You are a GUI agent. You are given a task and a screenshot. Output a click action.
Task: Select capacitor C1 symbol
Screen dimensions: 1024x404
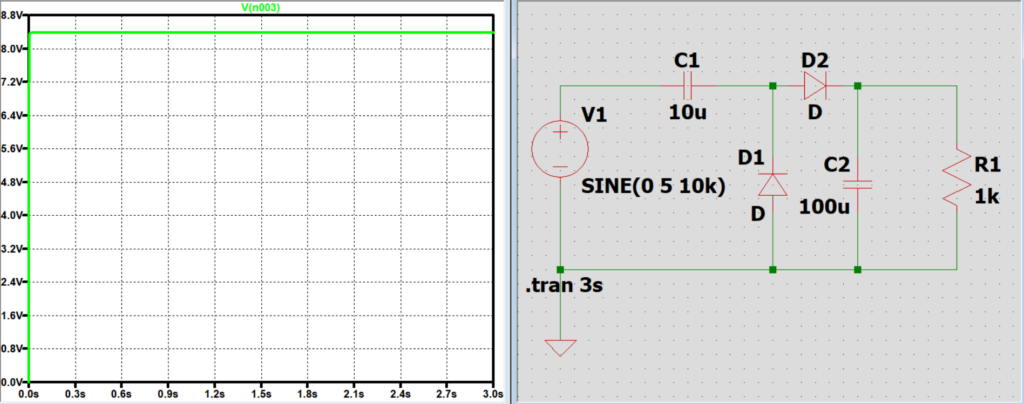tap(688, 86)
